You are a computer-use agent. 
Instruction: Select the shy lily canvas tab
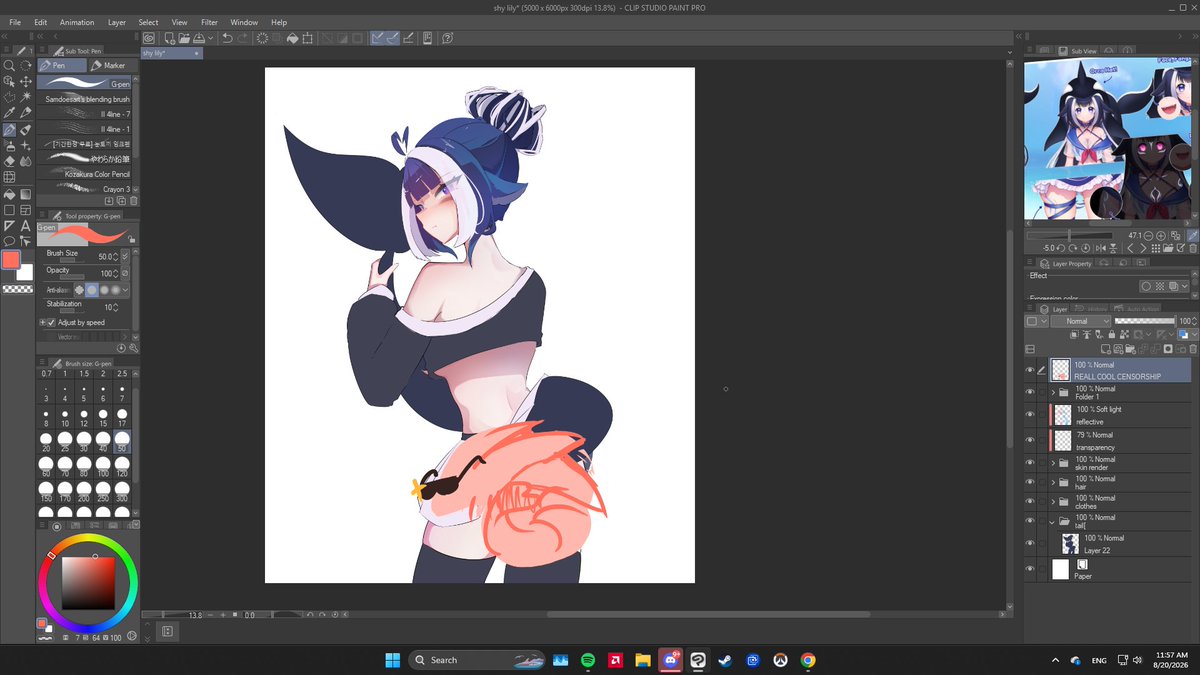170,52
